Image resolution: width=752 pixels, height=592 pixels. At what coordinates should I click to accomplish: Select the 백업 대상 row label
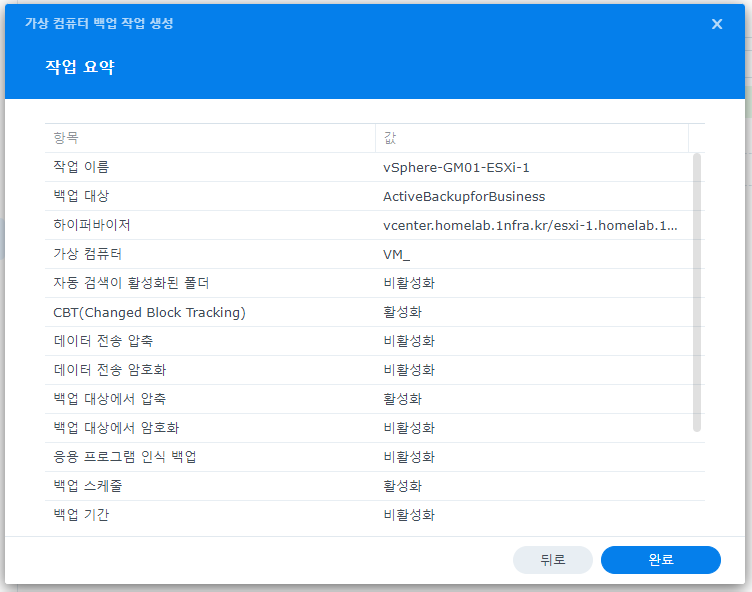[x=81, y=196]
